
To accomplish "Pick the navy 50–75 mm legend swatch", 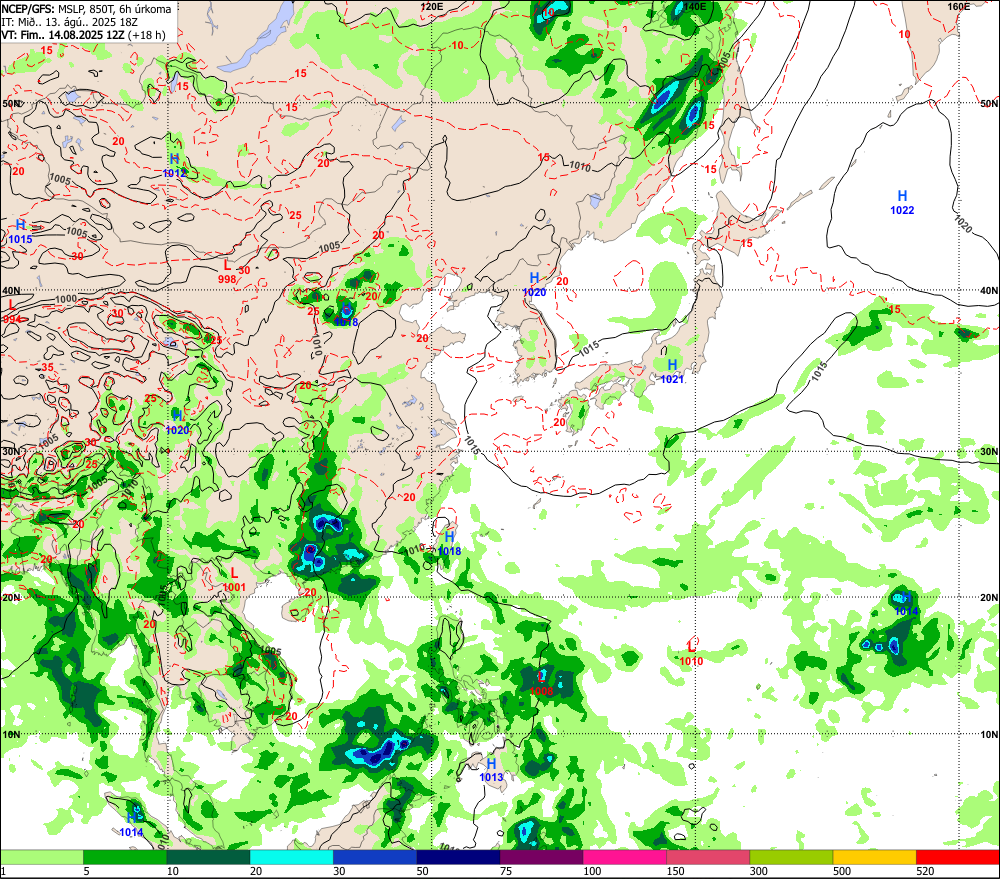I will click(x=458, y=857).
